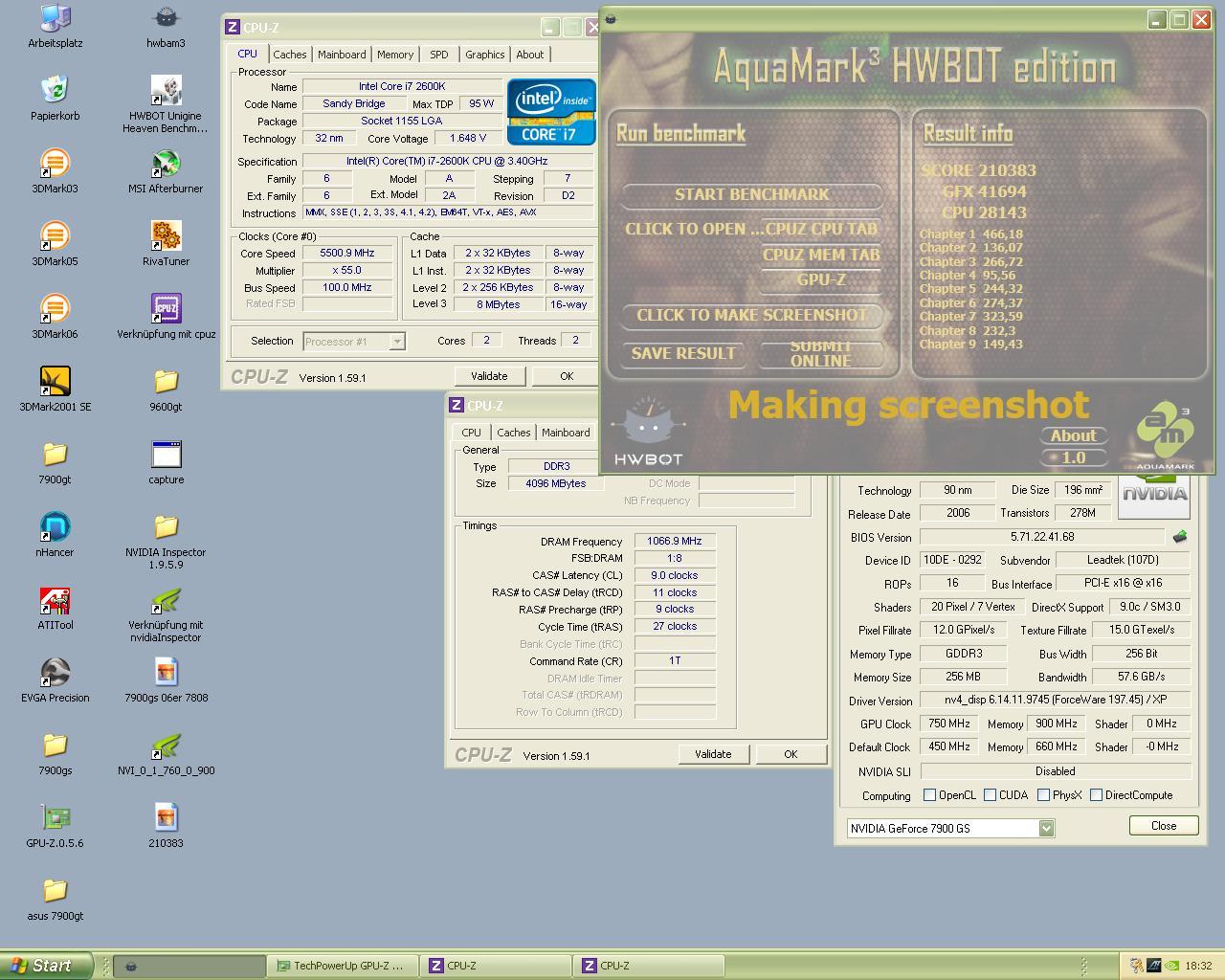The width and height of the screenshot is (1225, 980).
Task: Click the DRAM Frequency value 1066.9 MHz
Action: click(674, 542)
